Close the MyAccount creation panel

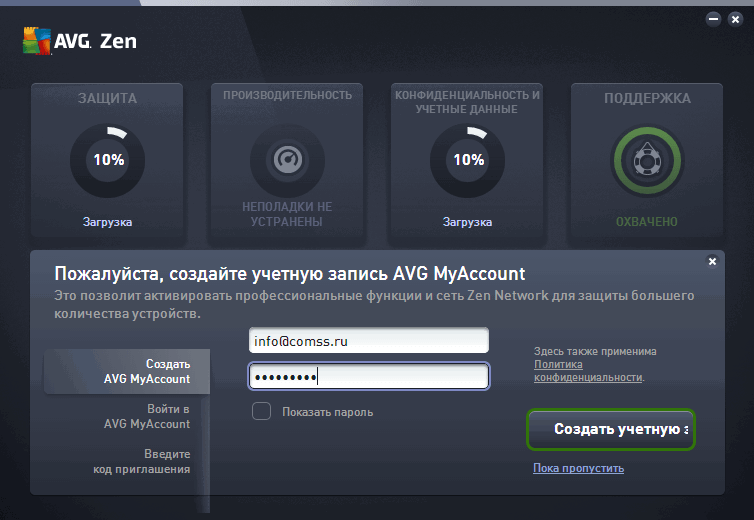pyautogui.click(x=712, y=261)
